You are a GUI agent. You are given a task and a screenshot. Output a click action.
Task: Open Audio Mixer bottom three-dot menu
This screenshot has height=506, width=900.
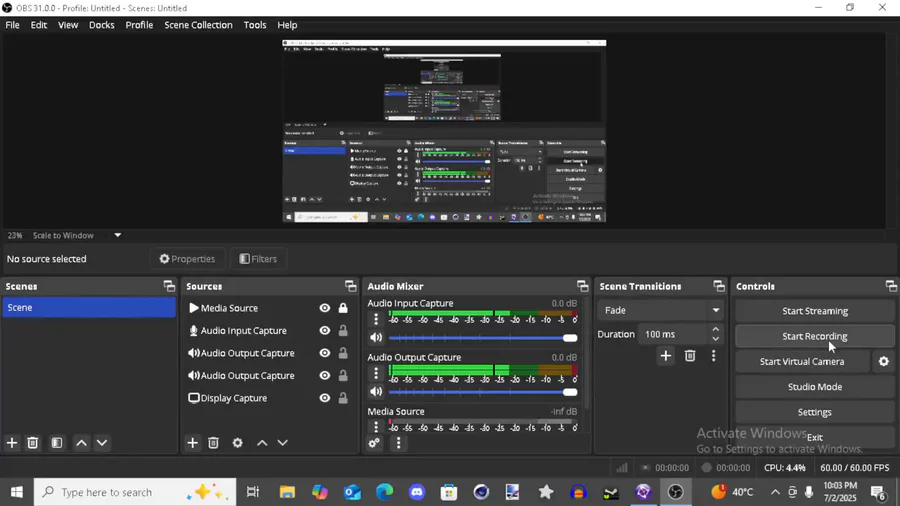398,443
